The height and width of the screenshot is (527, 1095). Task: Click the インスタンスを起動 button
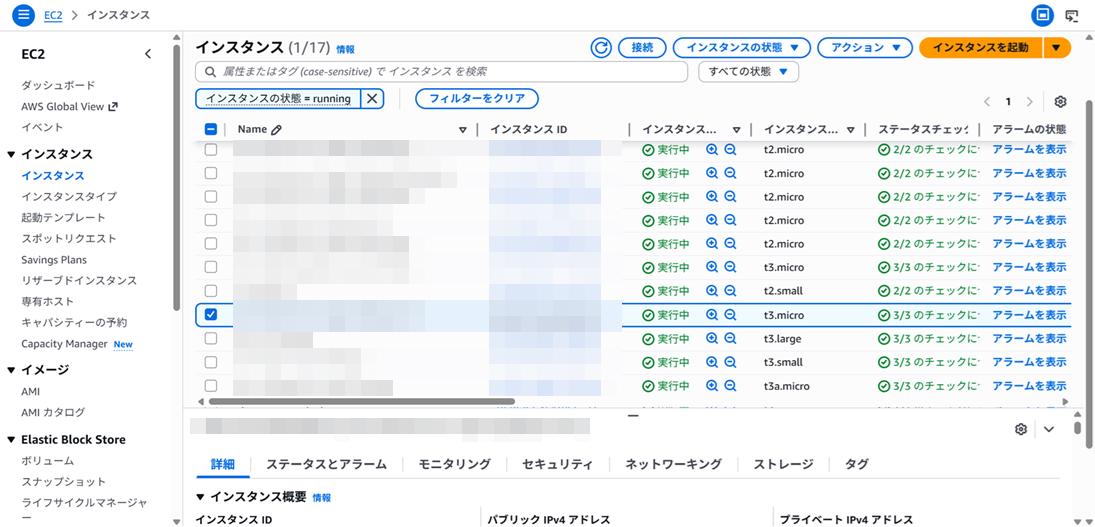click(980, 48)
